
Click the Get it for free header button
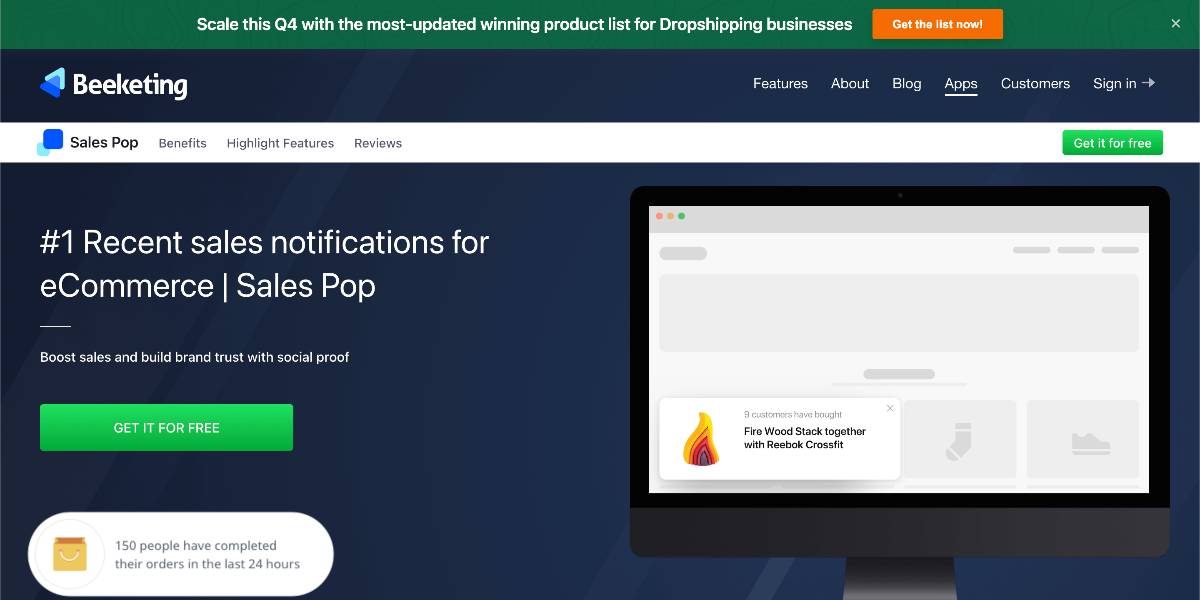coord(1112,143)
